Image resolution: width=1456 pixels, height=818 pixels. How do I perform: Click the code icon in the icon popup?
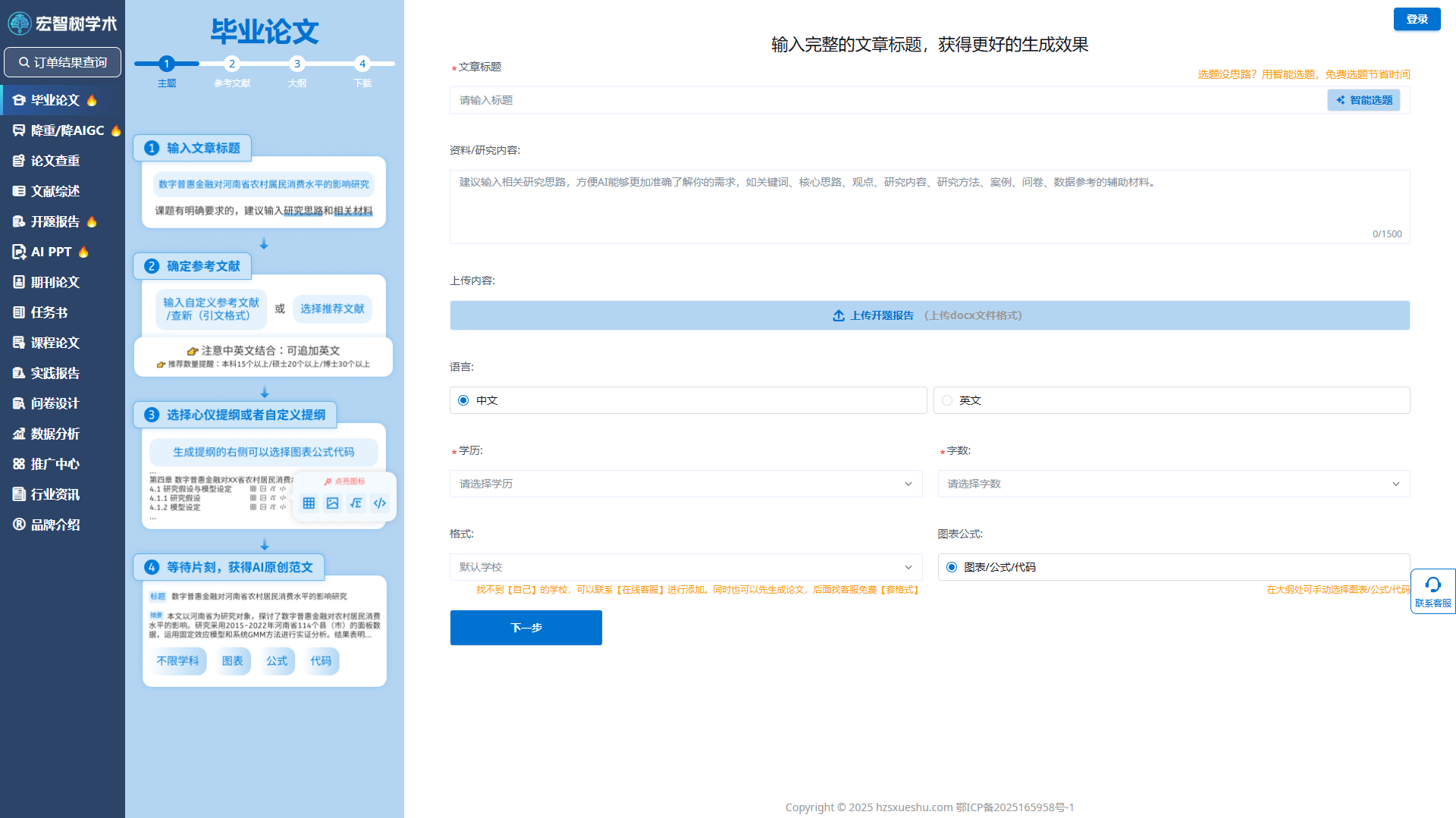click(x=379, y=503)
